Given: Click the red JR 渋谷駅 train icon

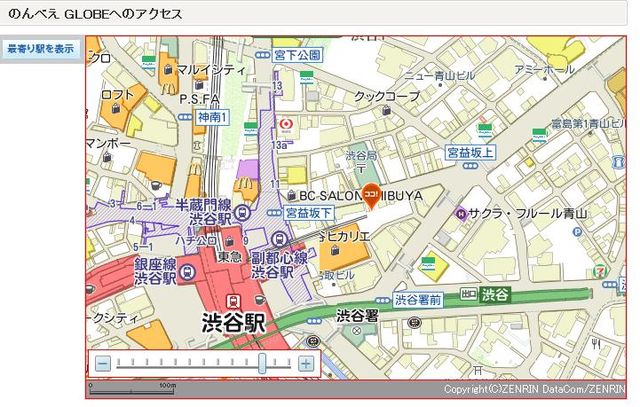Looking at the screenshot, I should [233, 300].
